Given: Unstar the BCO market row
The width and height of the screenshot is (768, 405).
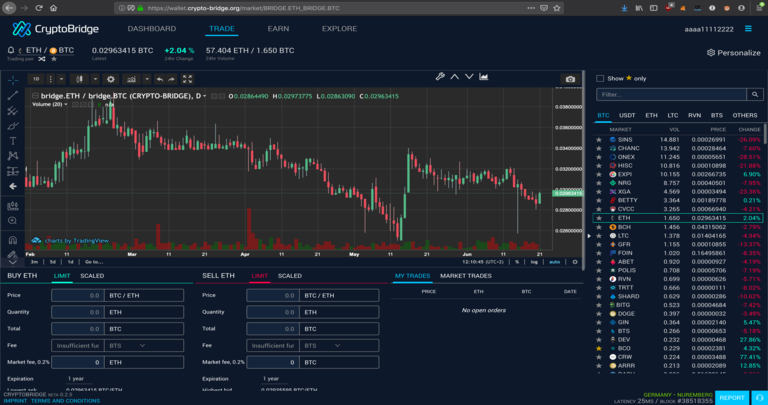Looking at the screenshot, I should coord(599,348).
